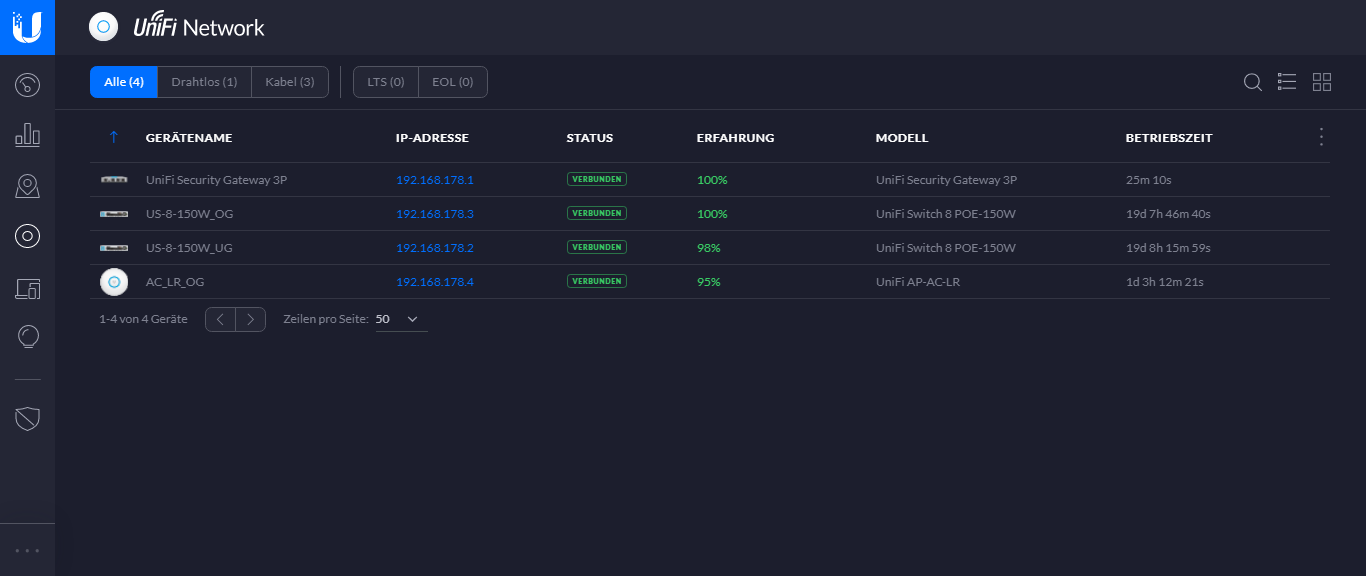Click the 95% experience value

pyautogui.click(x=709, y=282)
